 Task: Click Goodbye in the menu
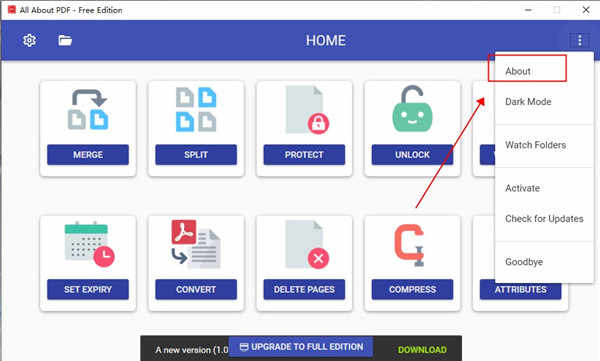click(544, 262)
